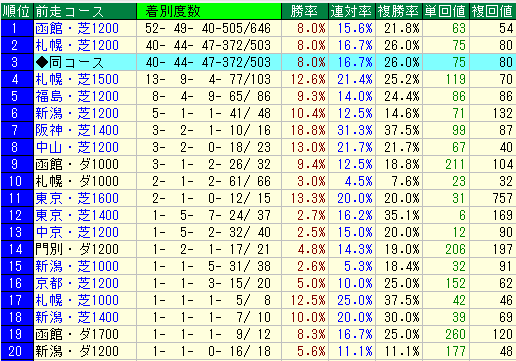Select rank number 7 cell
The image size is (516, 361).
click(x=17, y=130)
